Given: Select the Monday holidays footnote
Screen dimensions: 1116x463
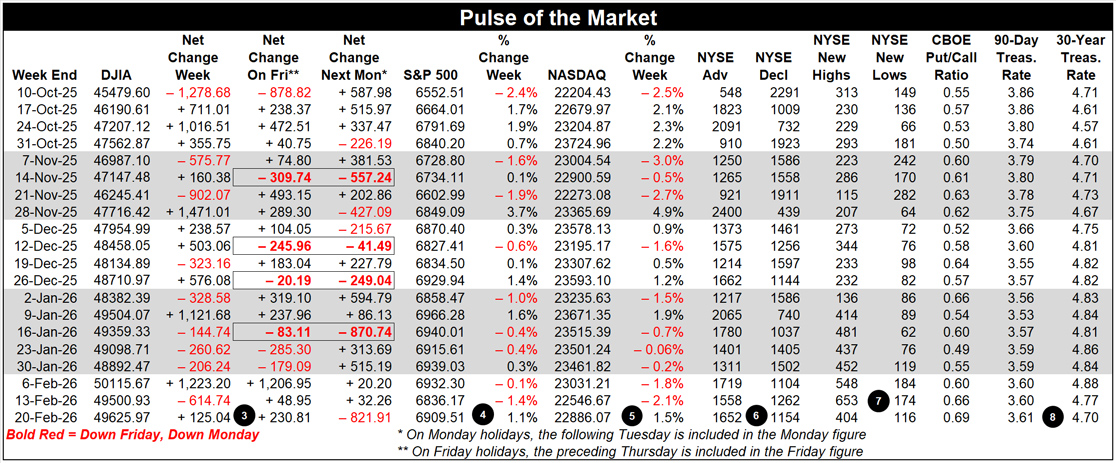Looking at the screenshot, I should (x=632, y=435).
